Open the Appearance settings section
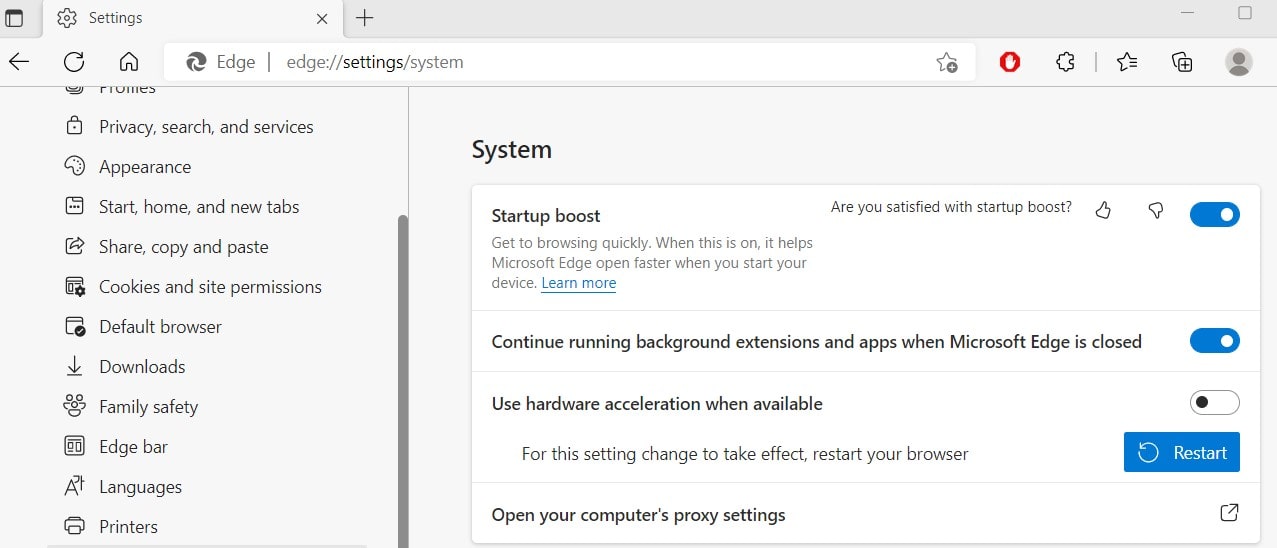The width and height of the screenshot is (1277, 548). [x=144, y=167]
